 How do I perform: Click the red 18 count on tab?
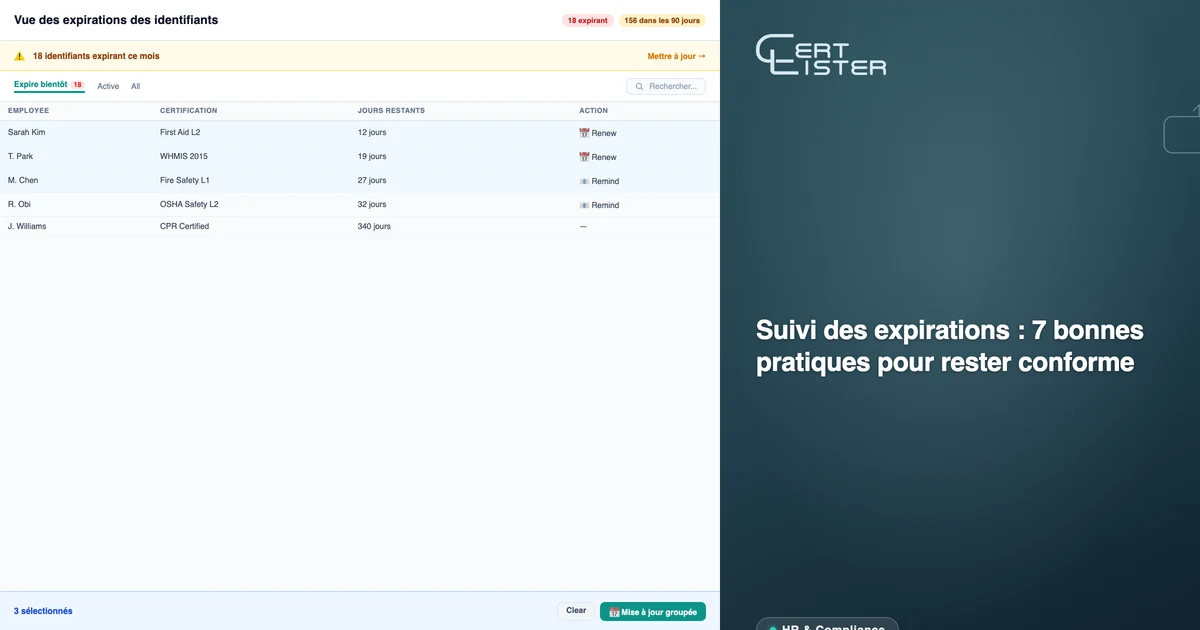click(x=77, y=85)
